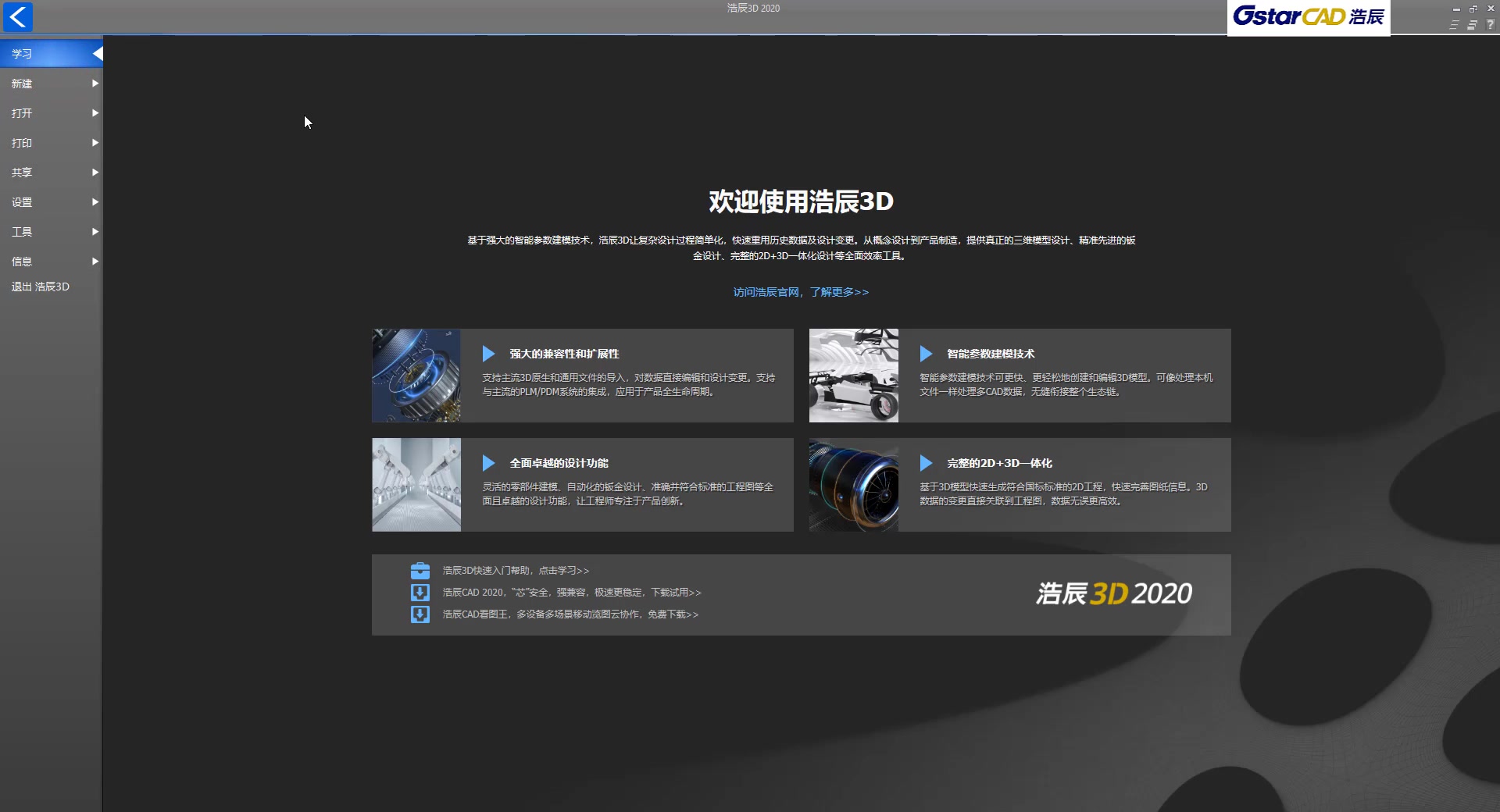Expand arrow beside 工具
This screenshot has width=1500, height=812.
pos(95,232)
